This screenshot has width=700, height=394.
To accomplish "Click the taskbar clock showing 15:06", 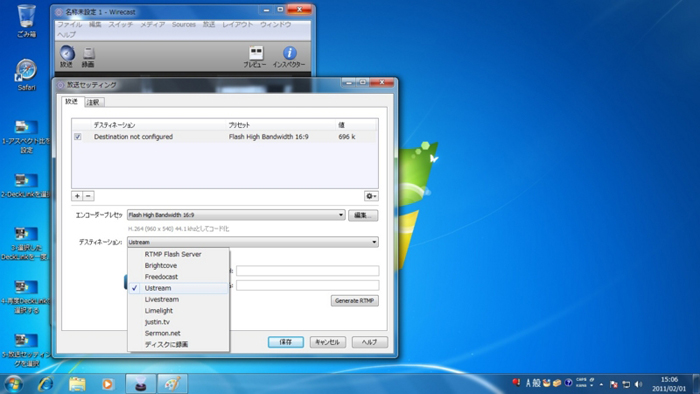I will click(x=669, y=384).
